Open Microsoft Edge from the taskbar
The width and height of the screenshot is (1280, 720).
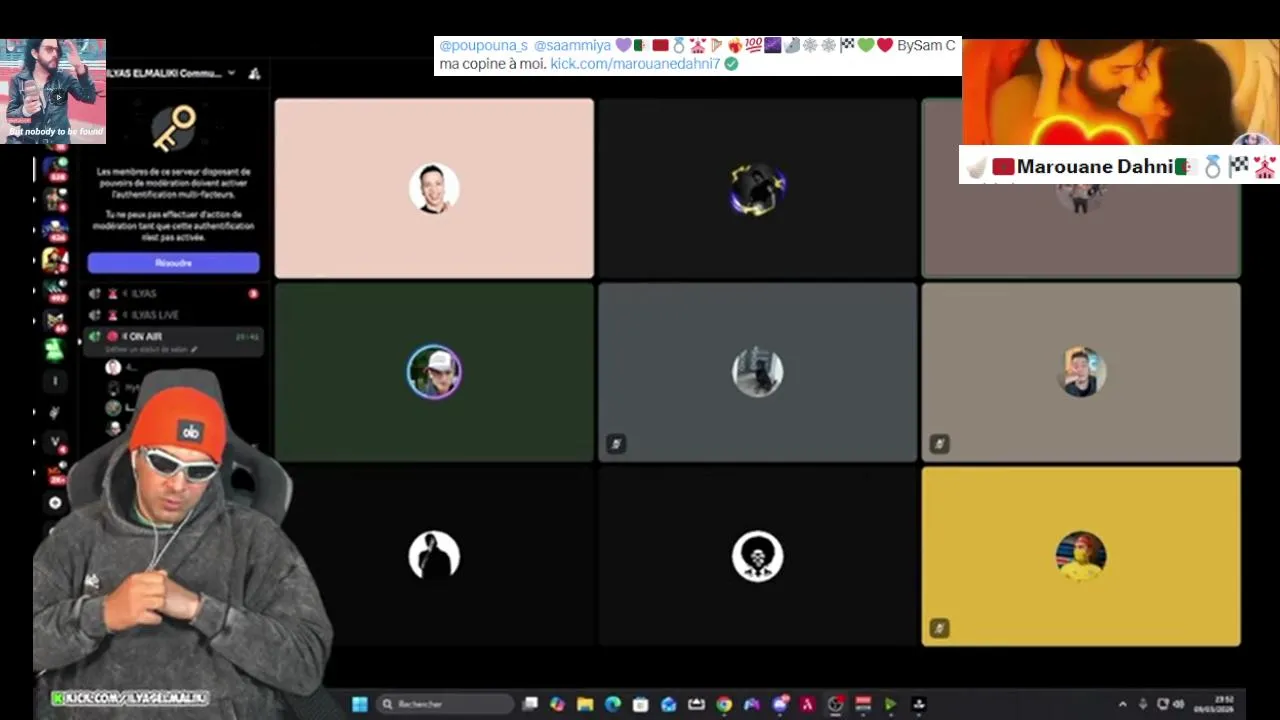pyautogui.click(x=613, y=704)
